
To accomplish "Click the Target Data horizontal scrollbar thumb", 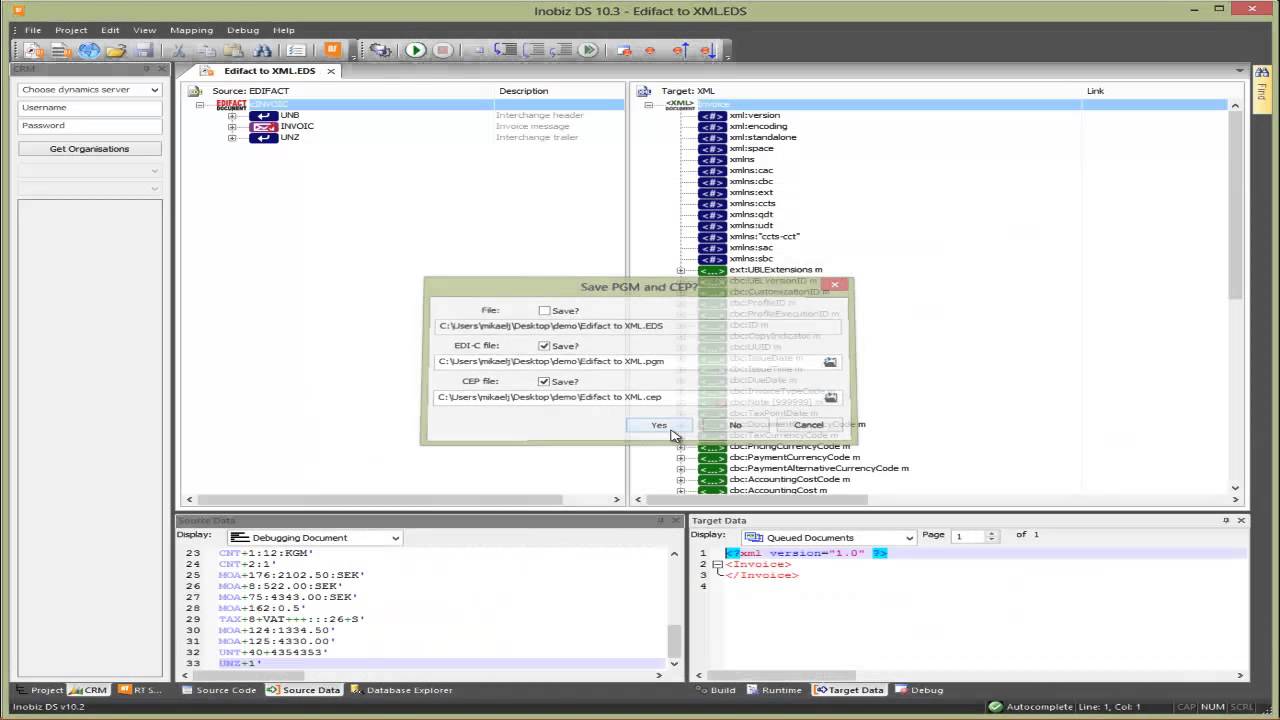I will click(783, 675).
